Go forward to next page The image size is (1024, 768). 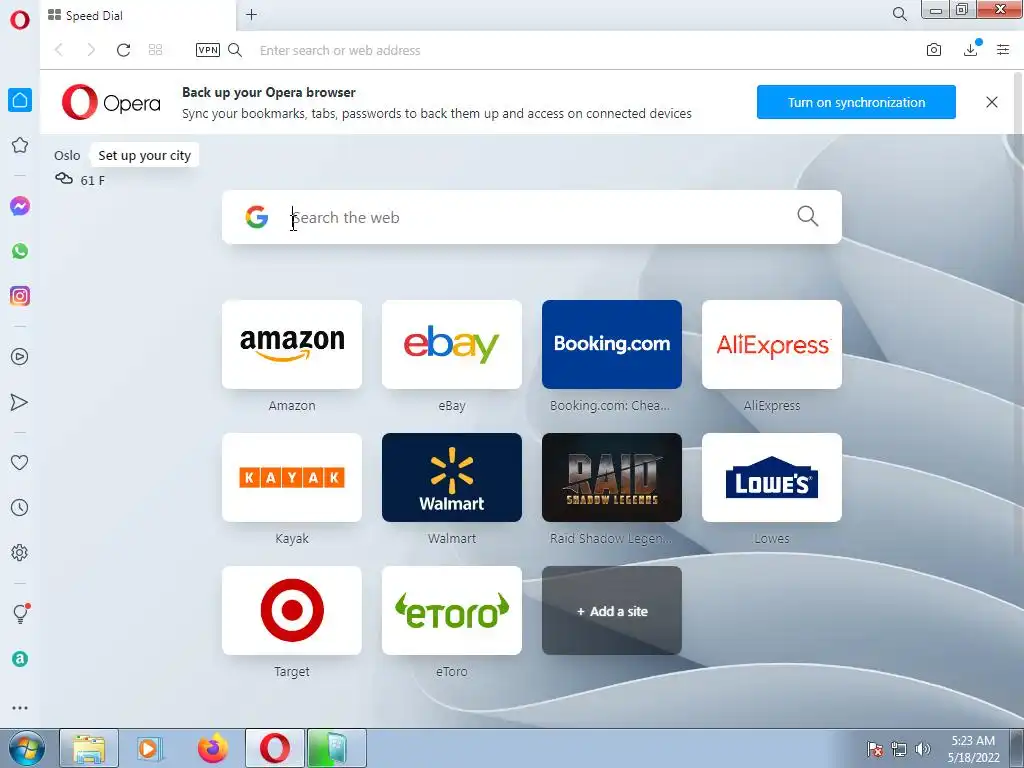(91, 50)
